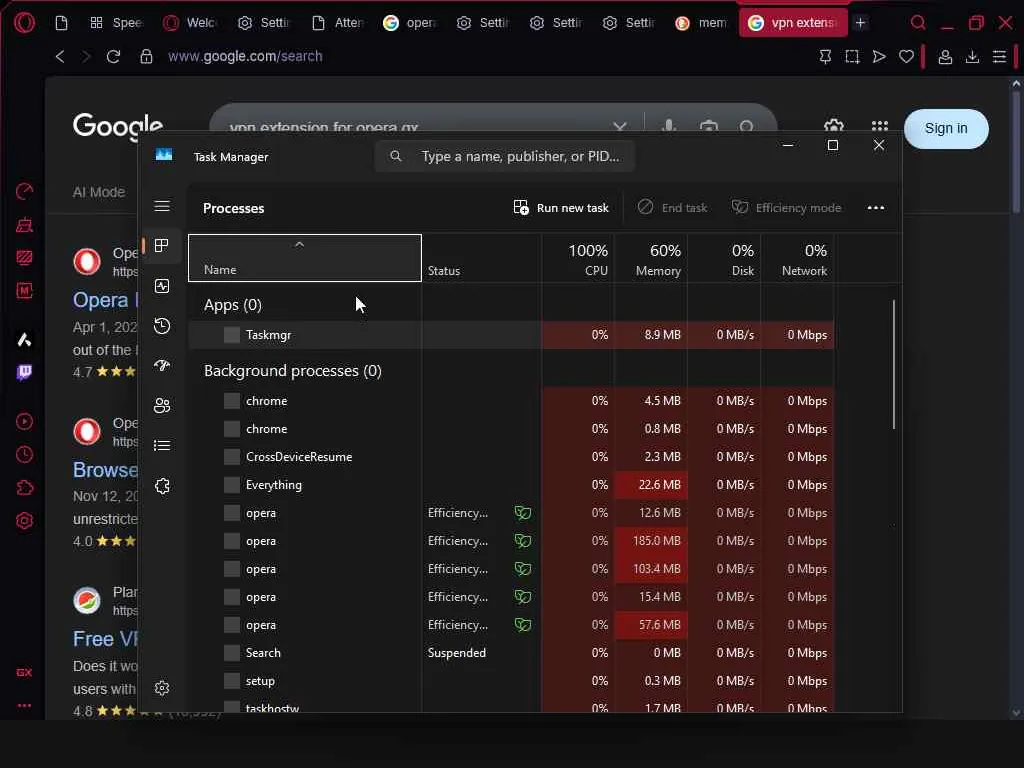Sort processes by CPU column
The height and width of the screenshot is (768, 1024).
(578, 258)
